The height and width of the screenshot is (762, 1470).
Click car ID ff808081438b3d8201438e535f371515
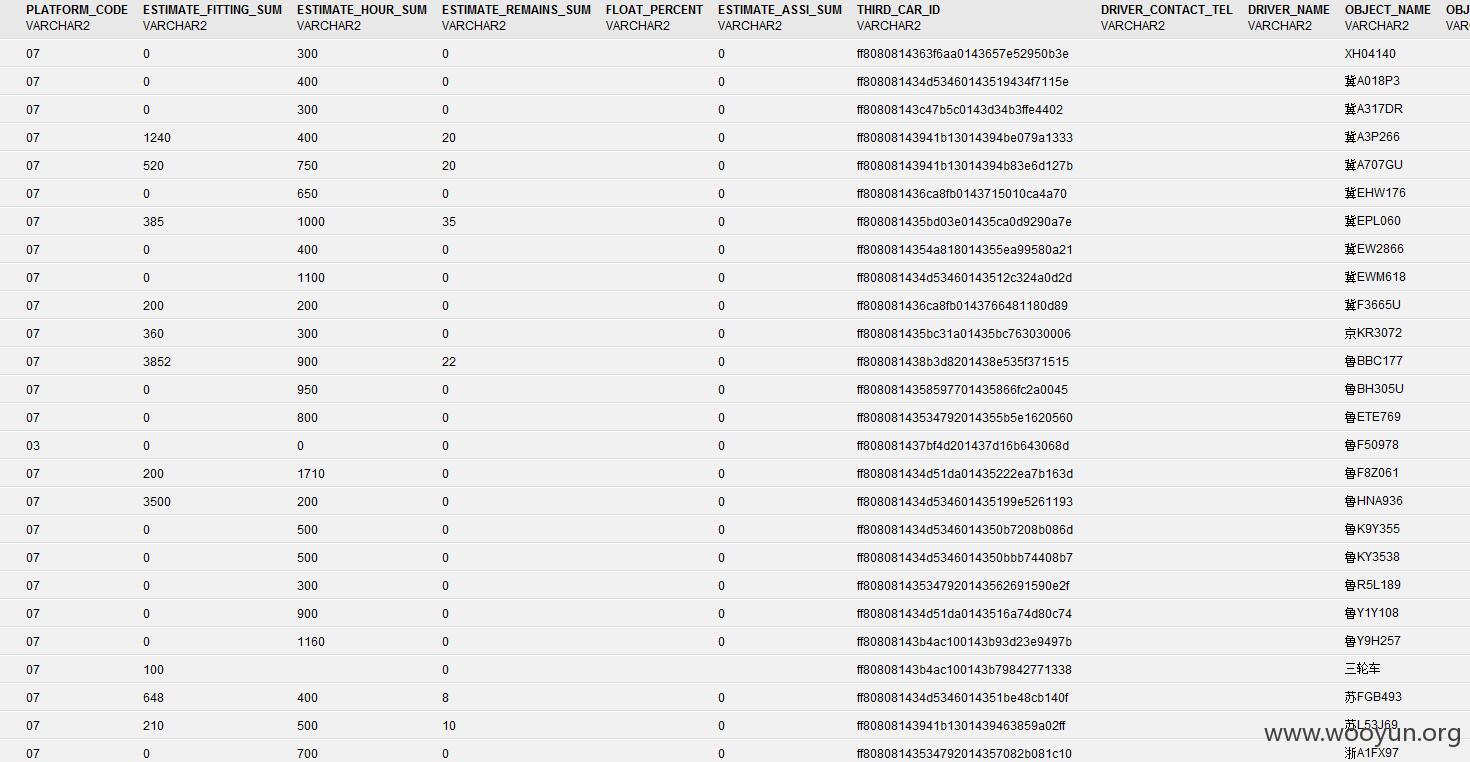(x=963, y=362)
